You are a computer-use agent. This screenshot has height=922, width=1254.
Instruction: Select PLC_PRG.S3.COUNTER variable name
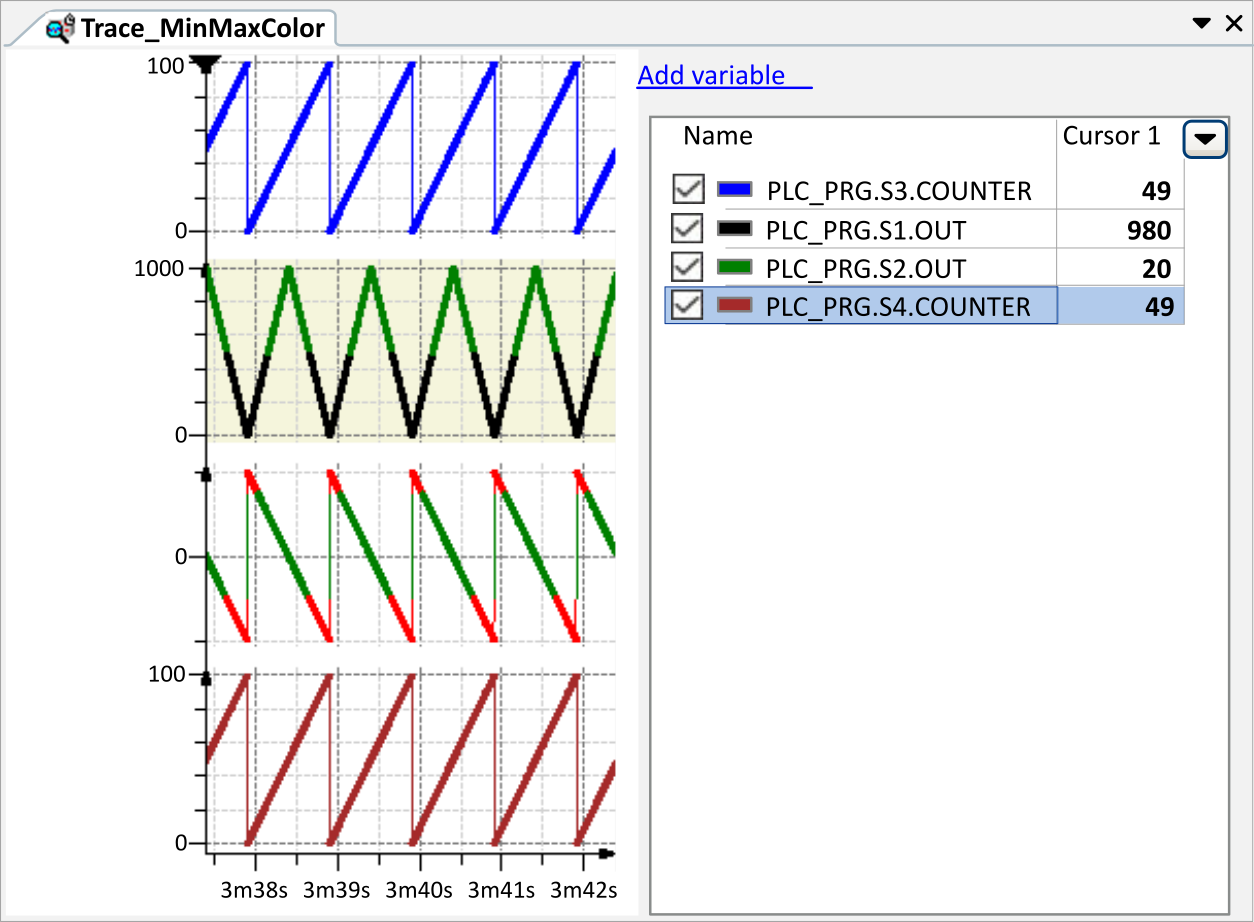[x=898, y=191]
